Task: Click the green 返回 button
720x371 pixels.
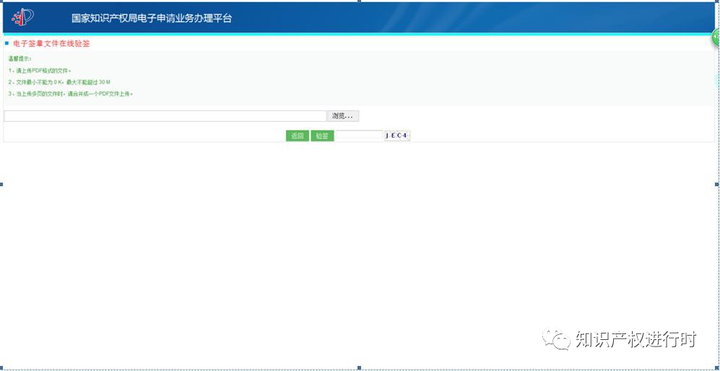Action: coord(297,136)
